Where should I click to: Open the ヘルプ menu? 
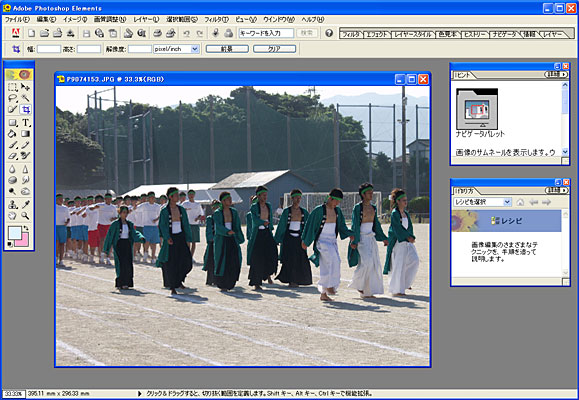tap(313, 20)
